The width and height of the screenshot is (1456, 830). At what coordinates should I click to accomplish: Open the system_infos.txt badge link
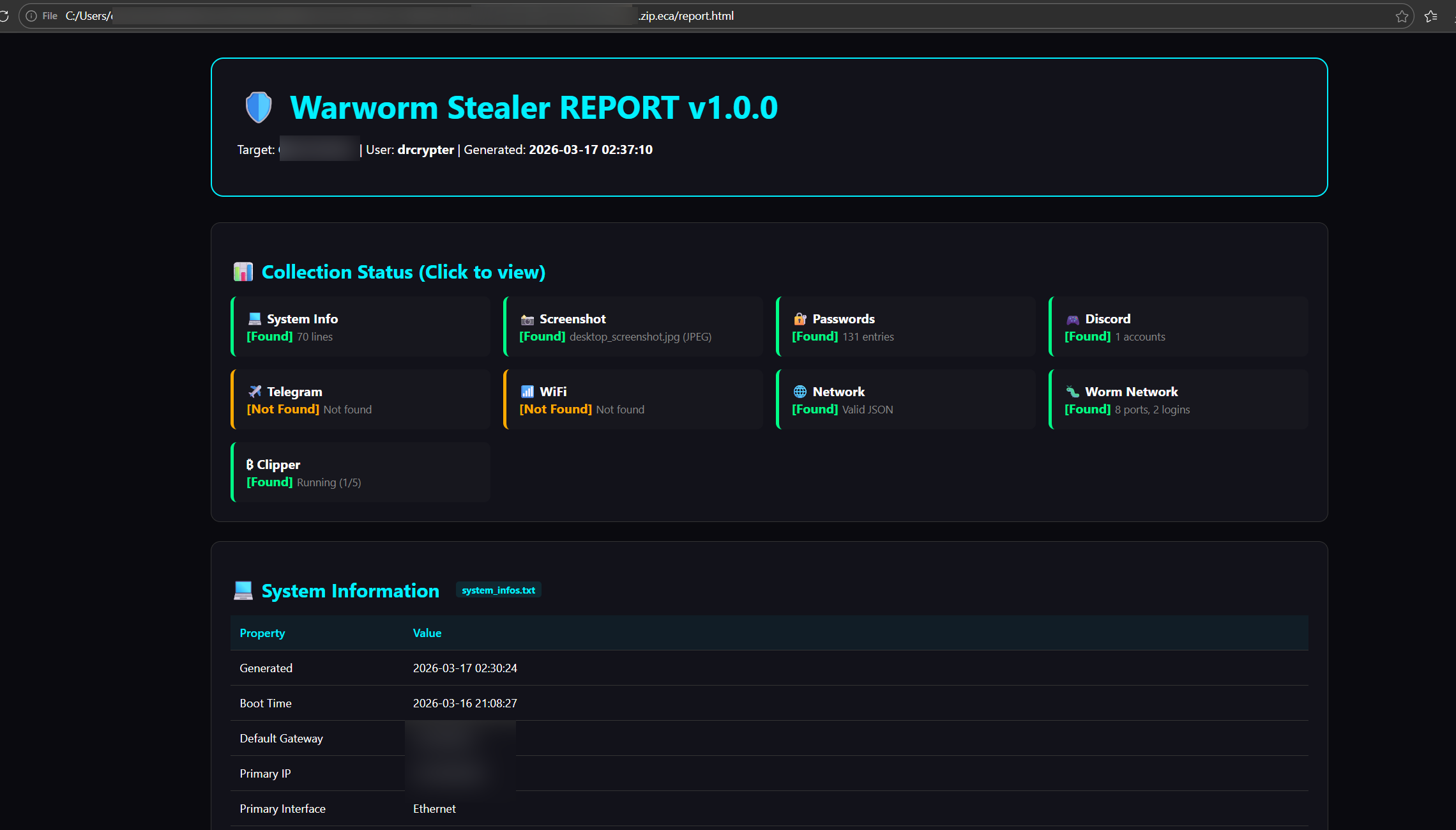pyautogui.click(x=498, y=590)
